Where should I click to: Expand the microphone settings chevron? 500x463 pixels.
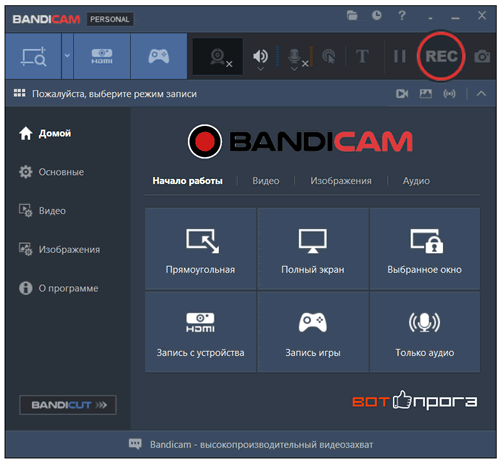(294, 69)
